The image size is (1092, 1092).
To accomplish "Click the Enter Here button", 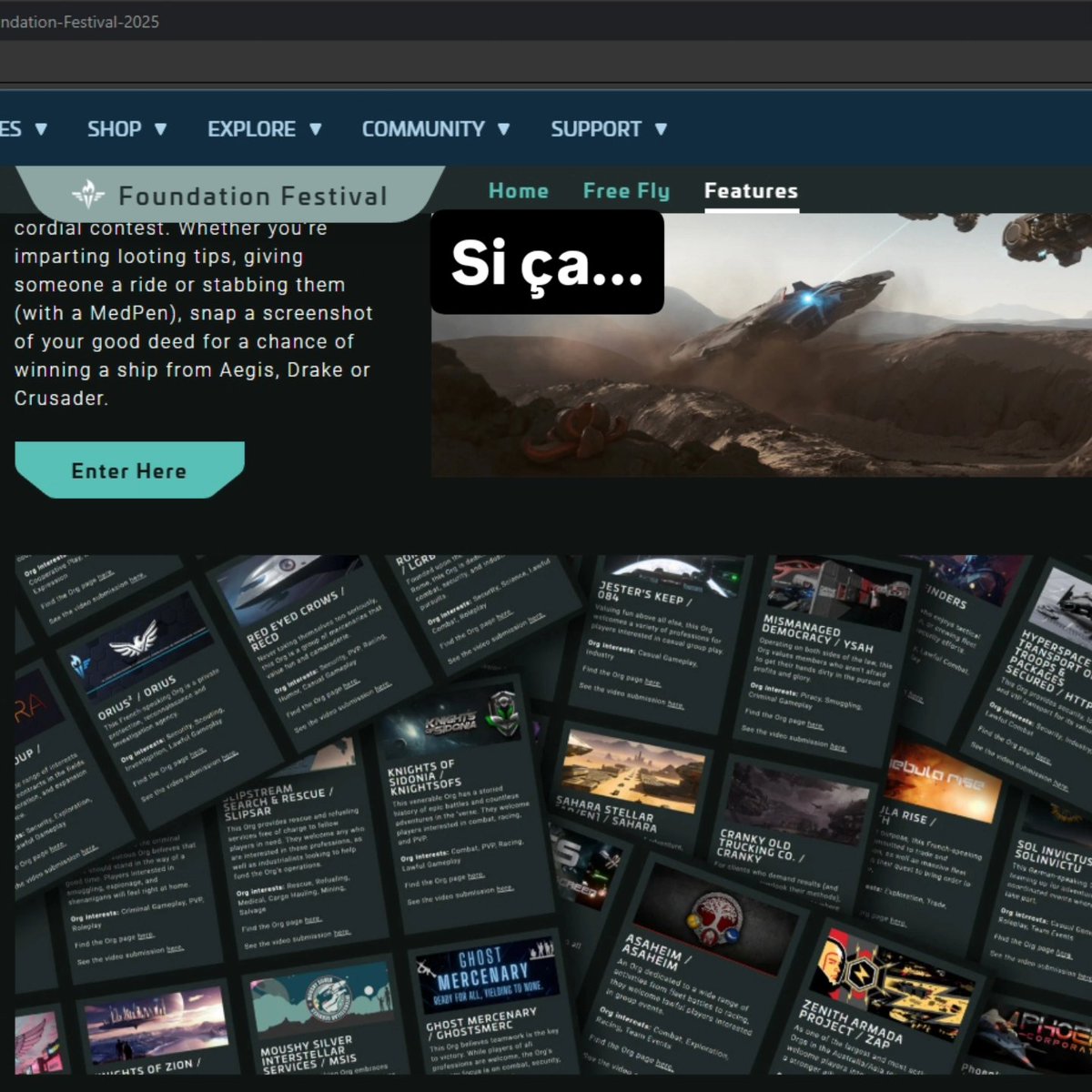I will coord(129,470).
